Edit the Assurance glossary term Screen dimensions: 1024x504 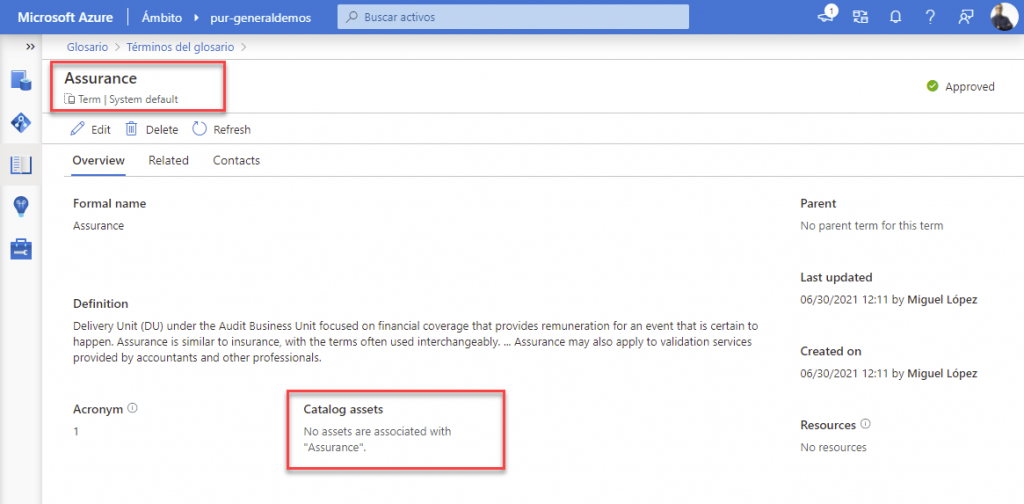pos(90,129)
